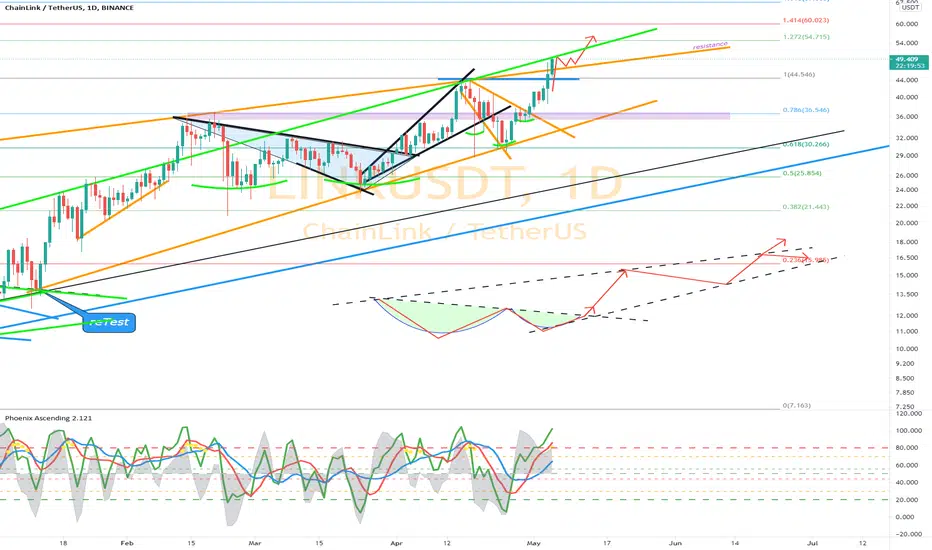Click the 18 date label on the time axis
Viewport: 932px width, 550px height.
tap(63, 543)
